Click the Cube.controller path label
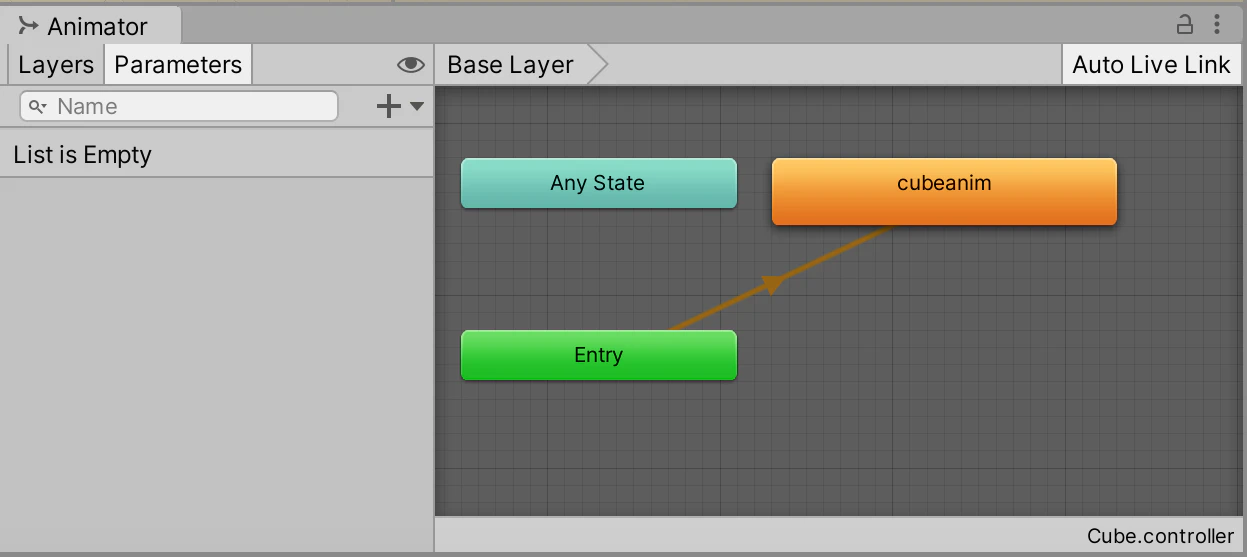This screenshot has height=557, width=1247. [1160, 536]
